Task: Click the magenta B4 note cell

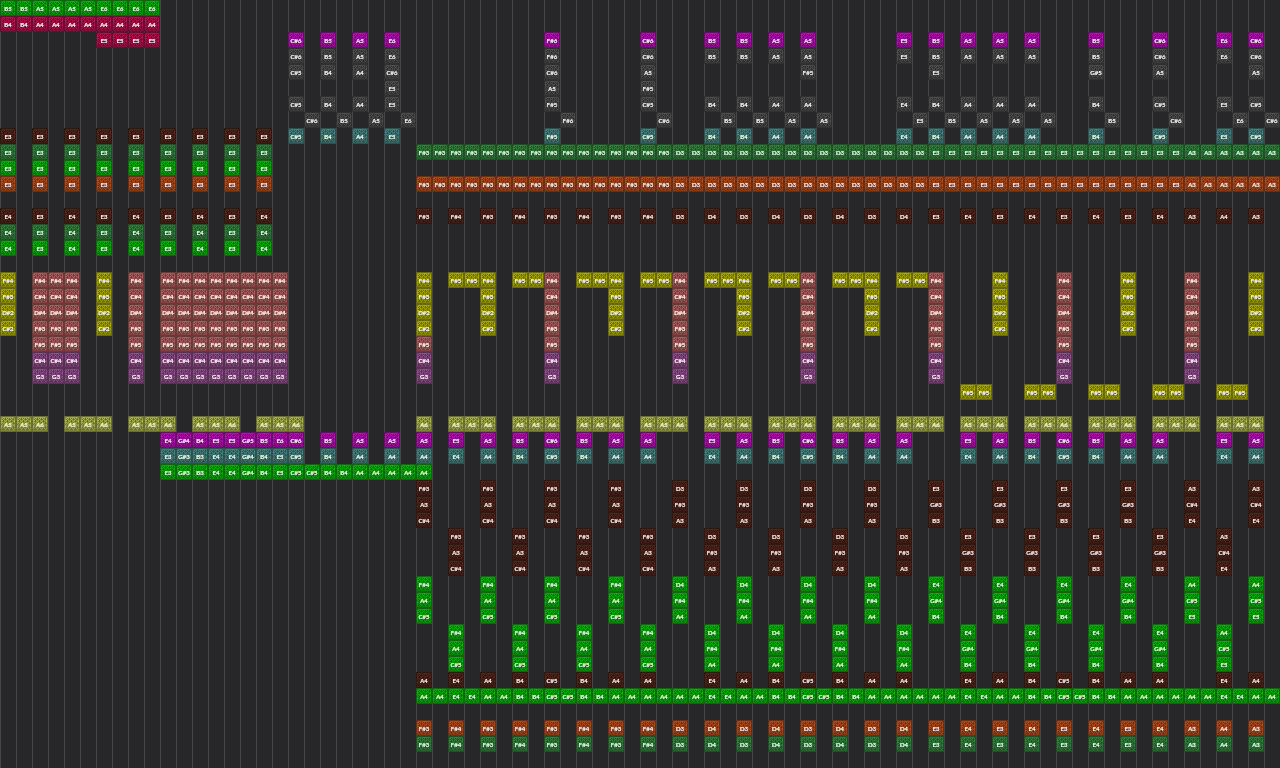Action: coord(200,440)
